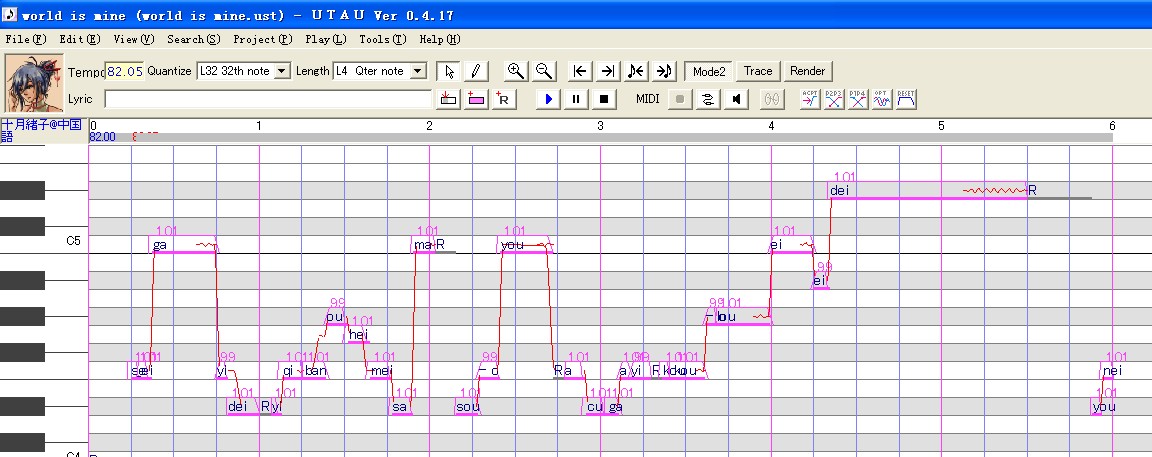1152x457 pixels.
Task: Click the blue play button
Action: [x=548, y=98]
